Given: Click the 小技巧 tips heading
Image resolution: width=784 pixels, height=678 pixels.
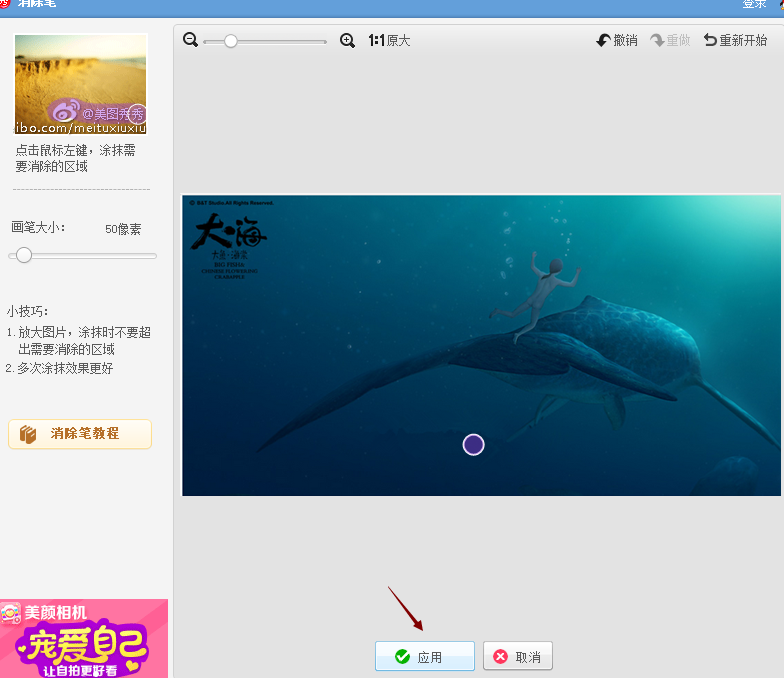Looking at the screenshot, I should 27,312.
